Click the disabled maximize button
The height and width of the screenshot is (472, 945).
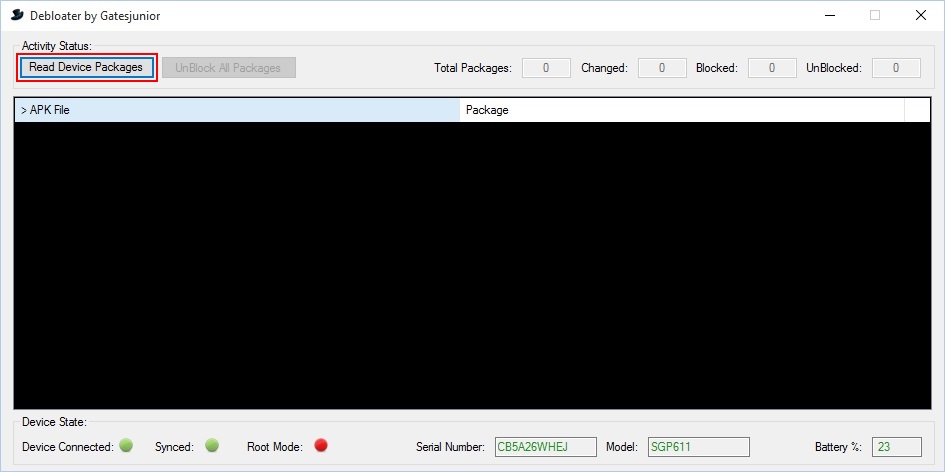pyautogui.click(x=874, y=16)
